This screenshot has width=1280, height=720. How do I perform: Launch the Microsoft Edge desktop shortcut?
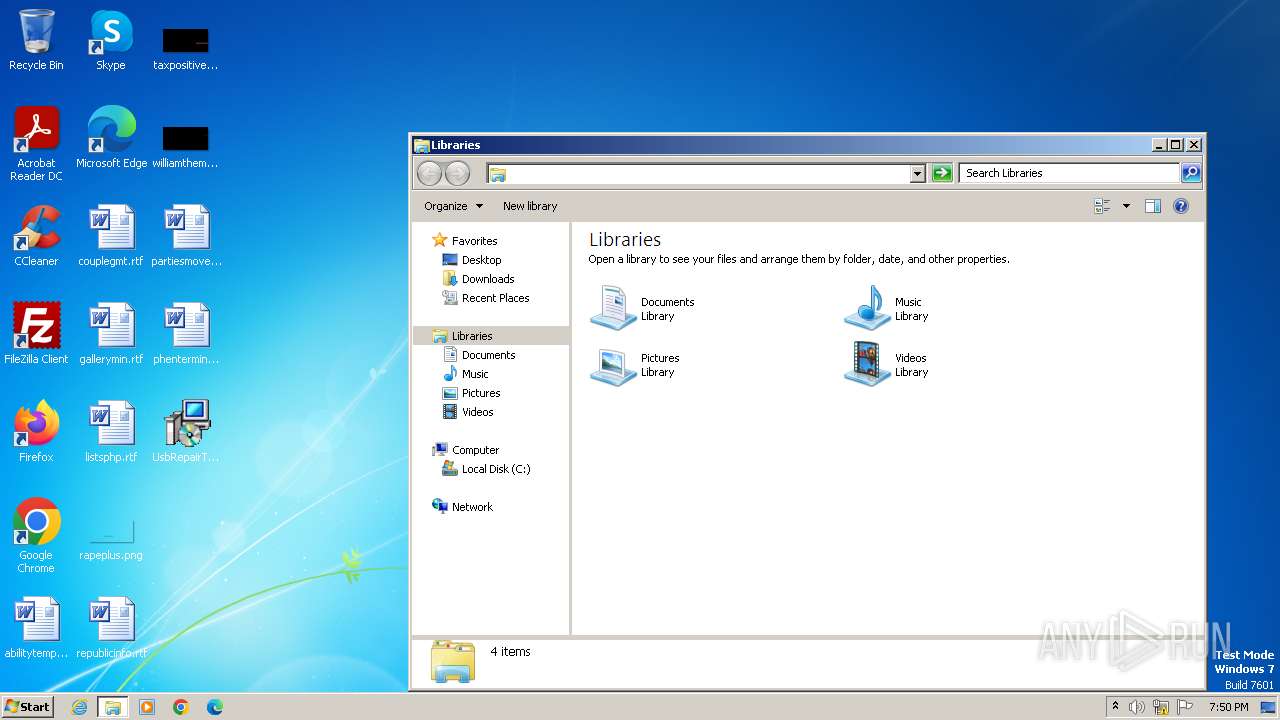click(x=111, y=138)
